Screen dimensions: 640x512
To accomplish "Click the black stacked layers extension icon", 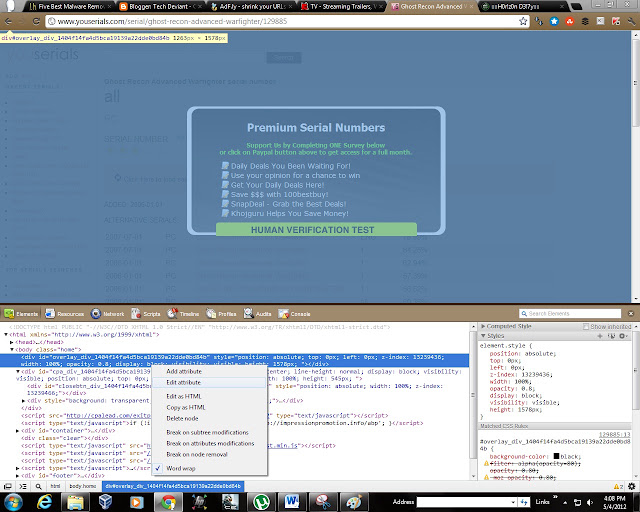I will (x=585, y=21).
